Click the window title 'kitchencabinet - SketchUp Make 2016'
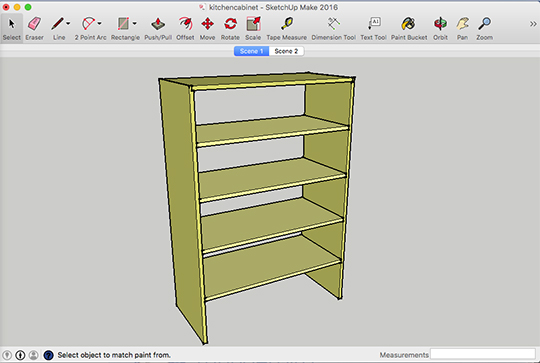The image size is (540, 363). [x=273, y=7]
